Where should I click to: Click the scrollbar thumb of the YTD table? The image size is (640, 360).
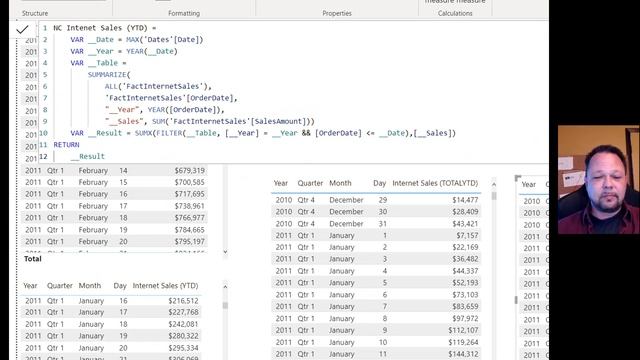point(225,305)
